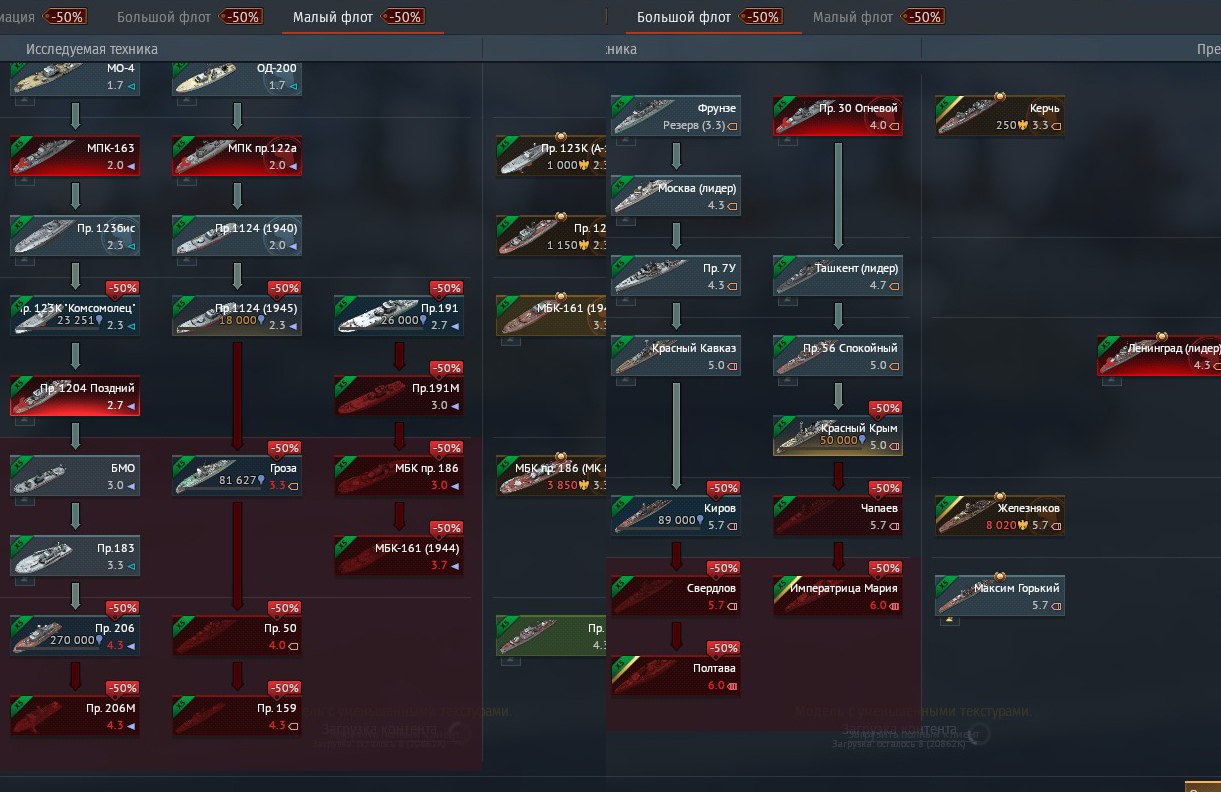Click the -50% badge above Пр. 206

tap(122, 608)
